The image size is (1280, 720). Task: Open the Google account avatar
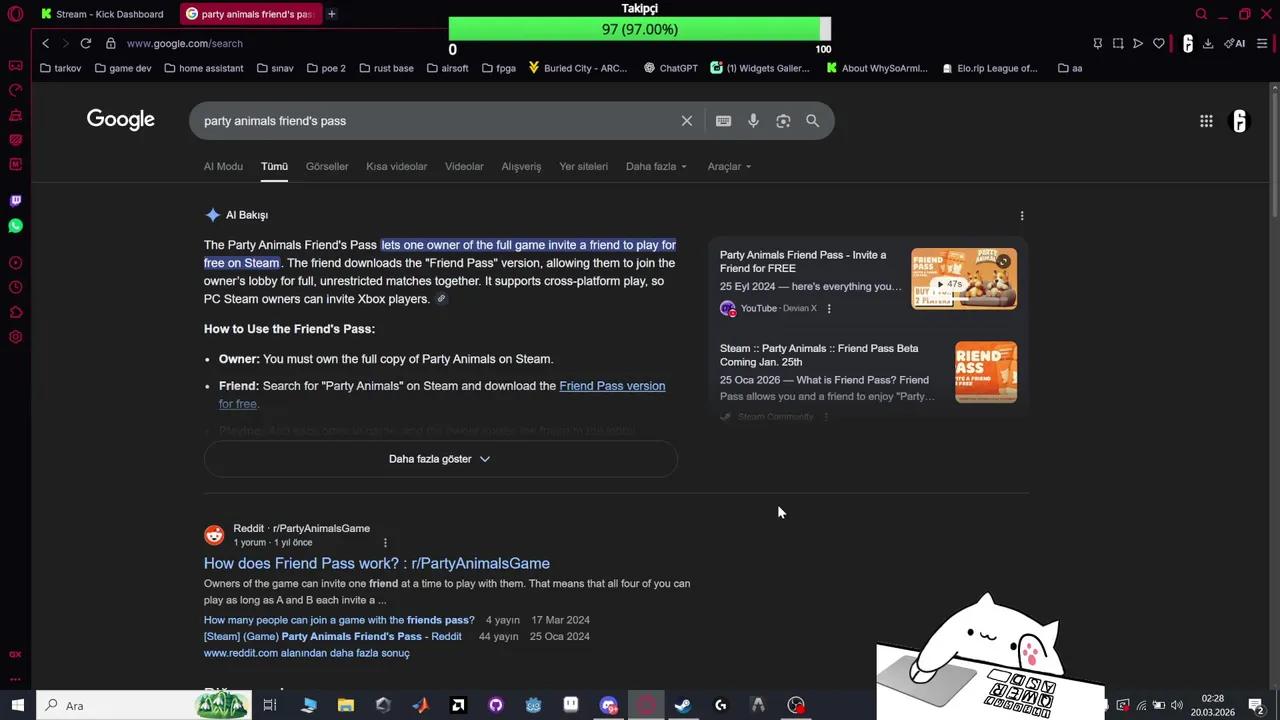1239,121
